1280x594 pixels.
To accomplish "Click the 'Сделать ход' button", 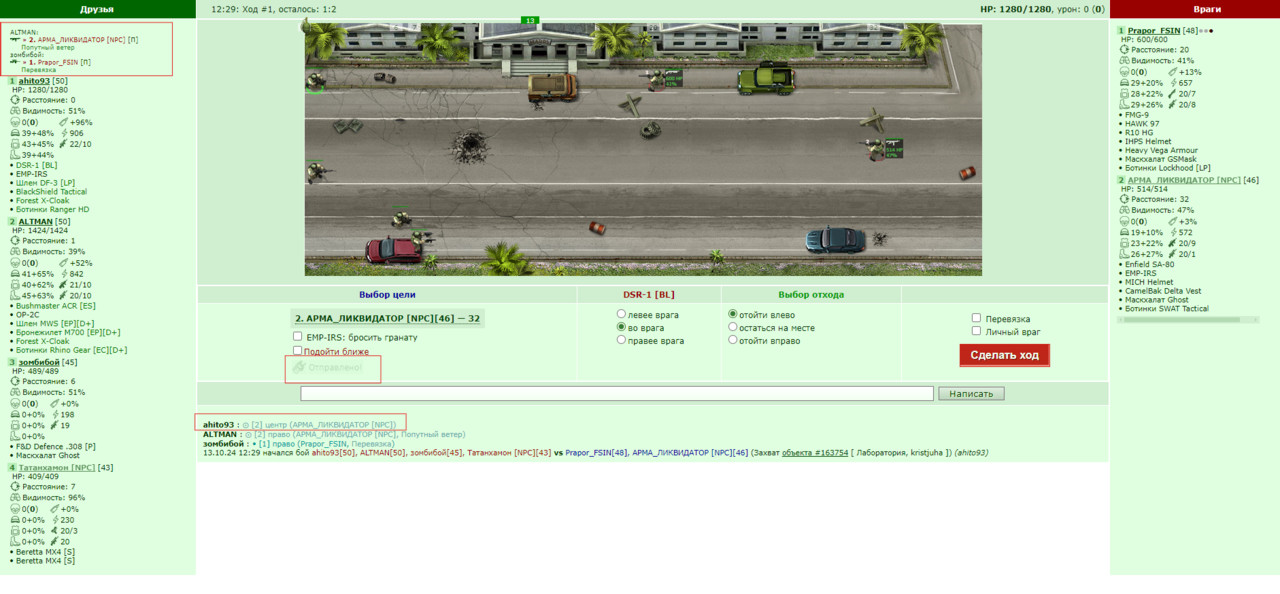I will click(1004, 355).
